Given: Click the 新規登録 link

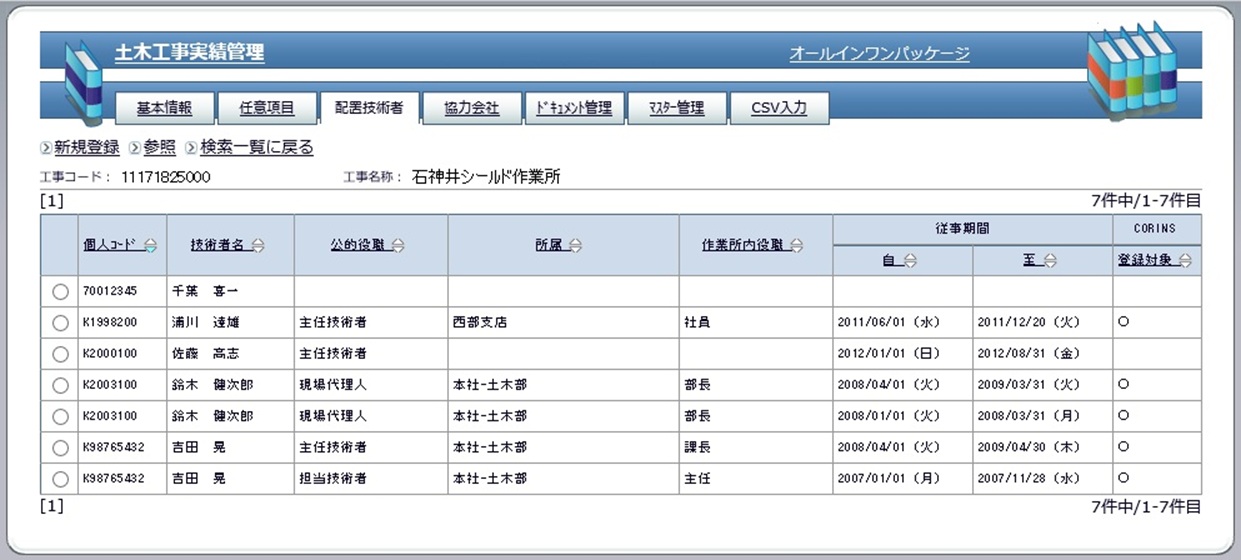Looking at the screenshot, I should (x=86, y=148).
